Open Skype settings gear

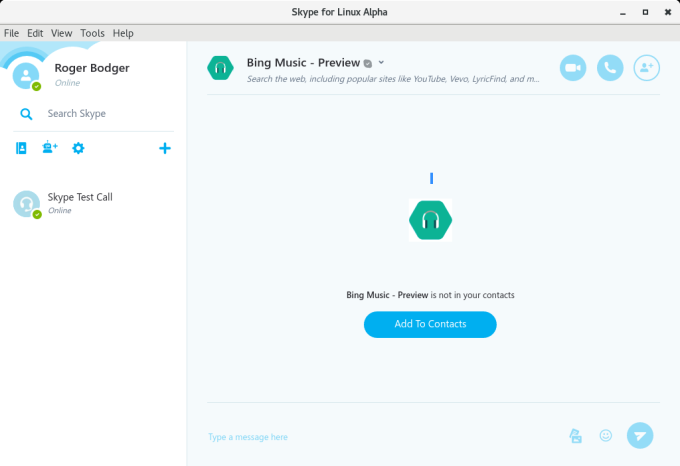78,148
